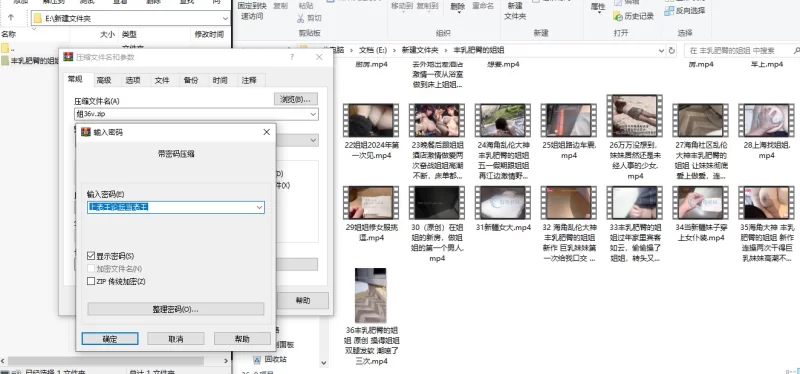Click the 加密文件名 checkbox
800x374 pixels.
91,268
